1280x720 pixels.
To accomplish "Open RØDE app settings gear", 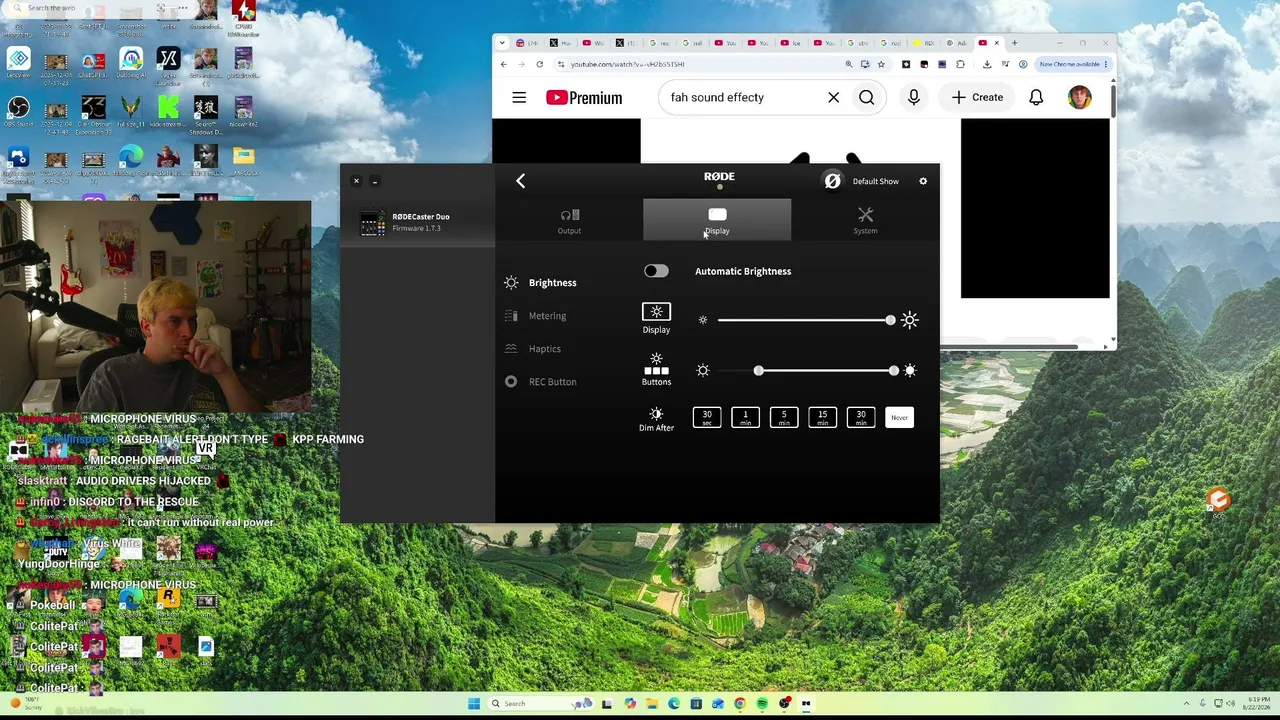I will (923, 181).
